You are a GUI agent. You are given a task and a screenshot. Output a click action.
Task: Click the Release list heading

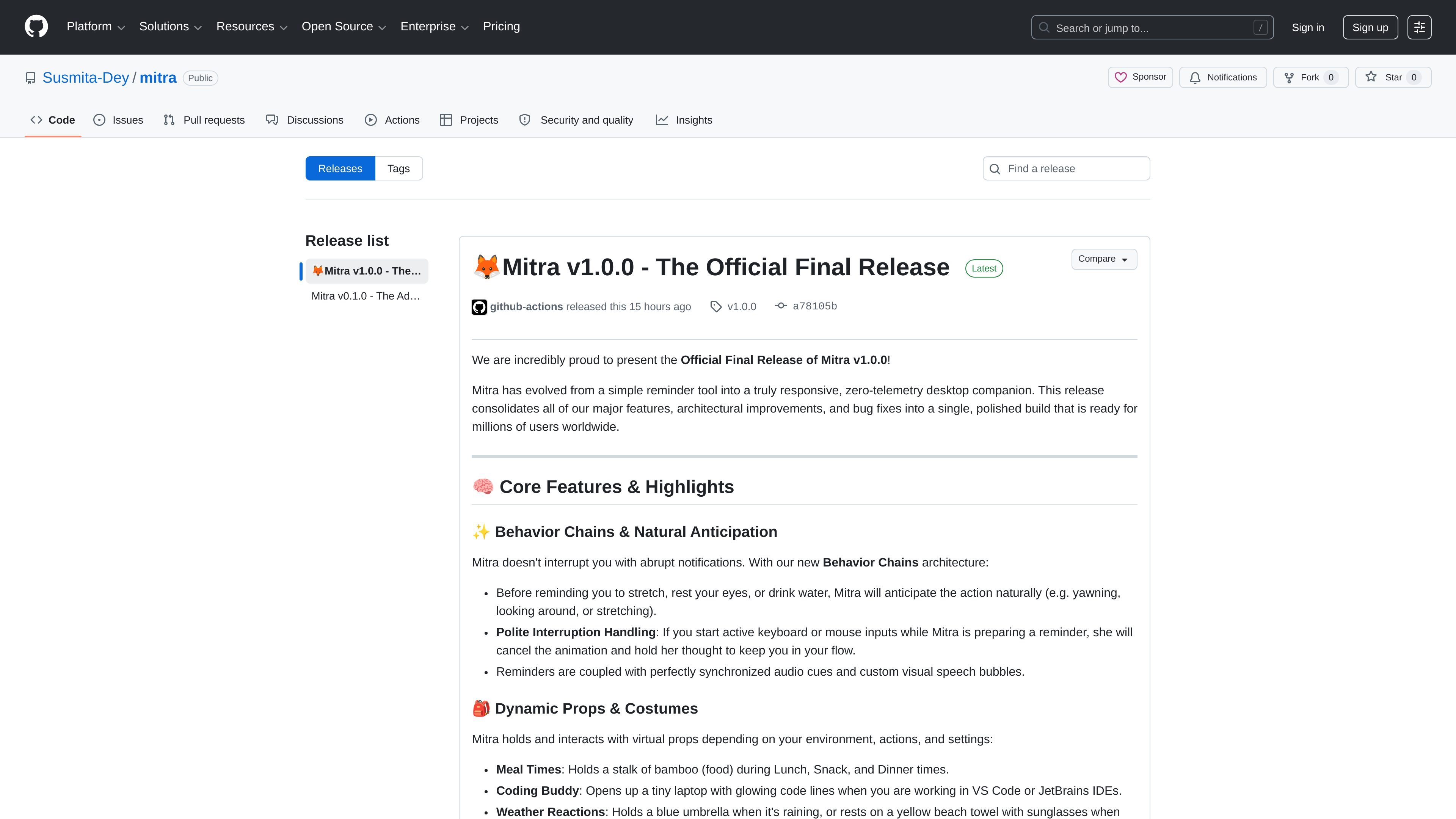click(347, 241)
